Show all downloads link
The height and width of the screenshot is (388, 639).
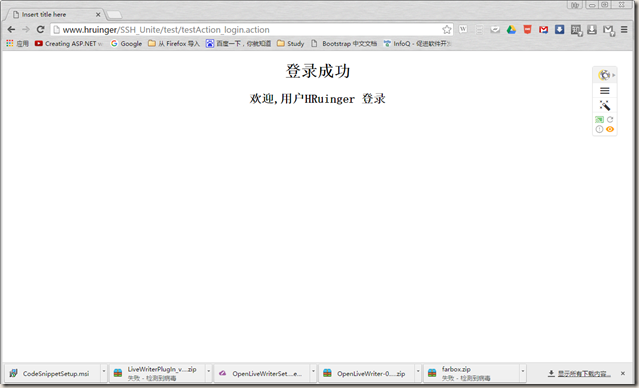(579, 373)
